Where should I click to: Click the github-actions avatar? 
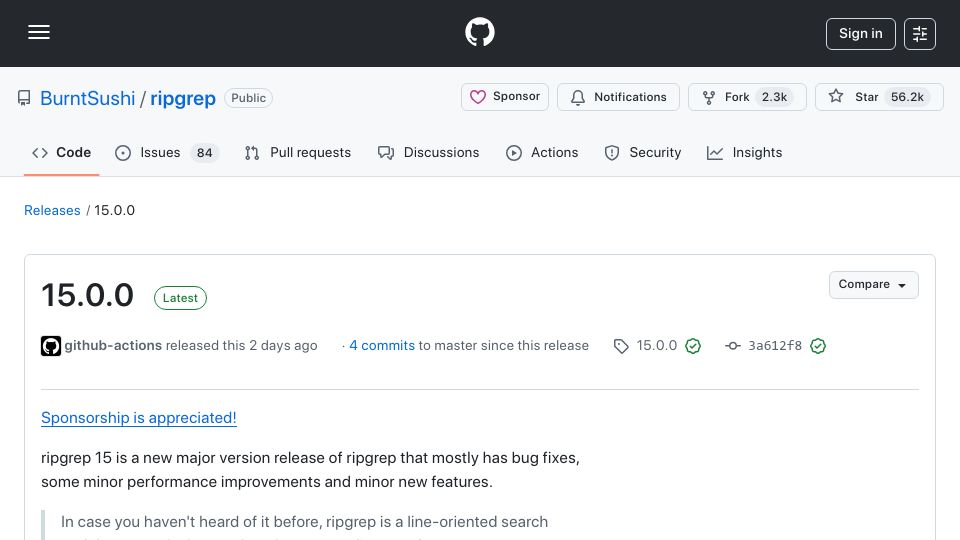coord(51,346)
